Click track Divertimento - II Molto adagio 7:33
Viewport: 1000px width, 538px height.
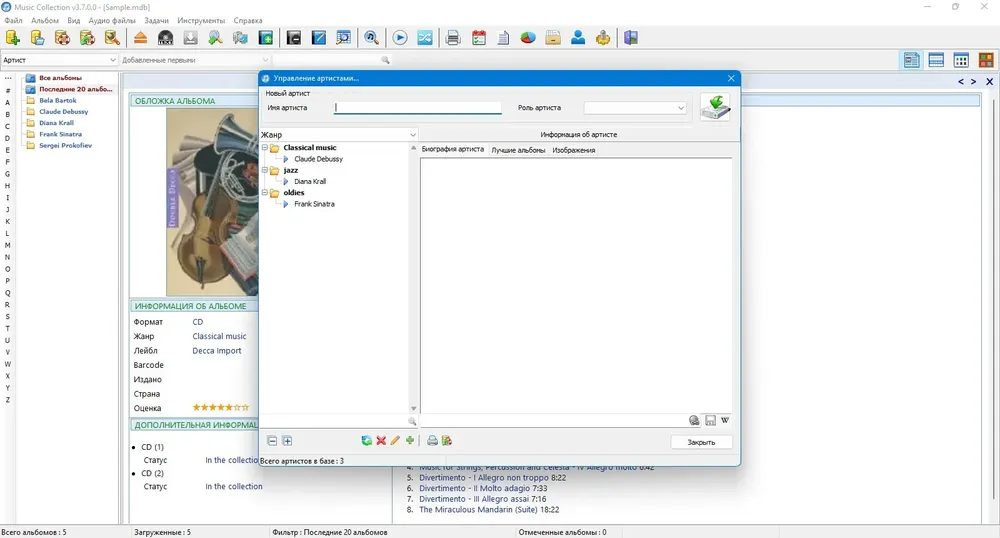483,488
